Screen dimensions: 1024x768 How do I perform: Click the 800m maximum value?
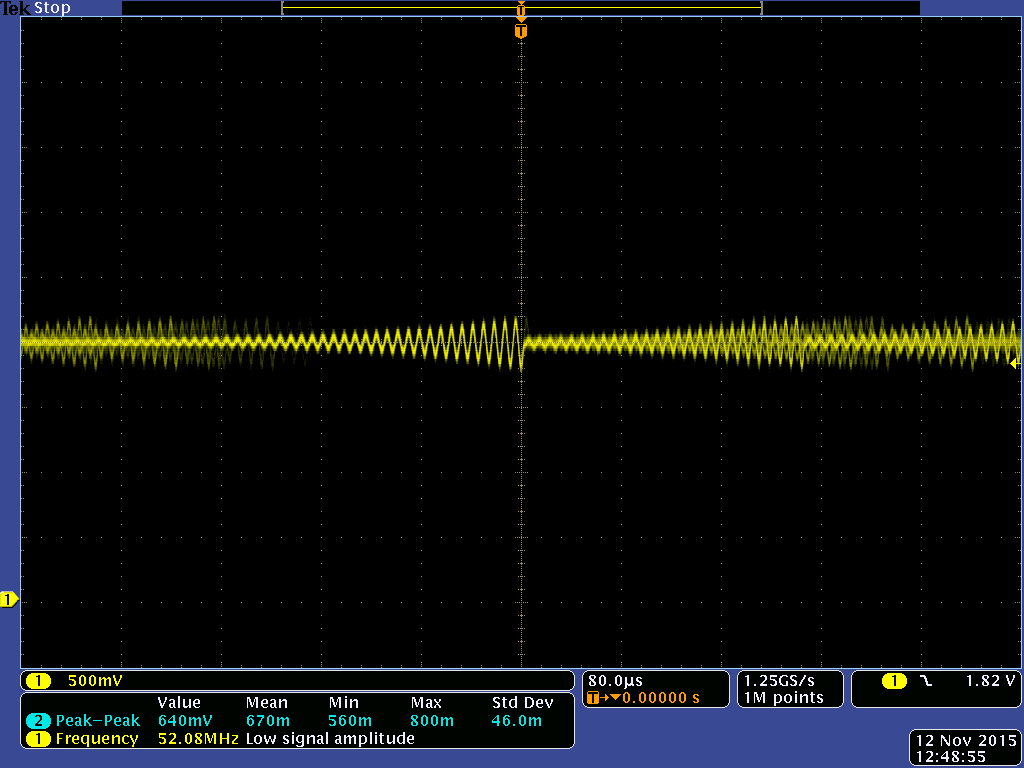point(432,721)
